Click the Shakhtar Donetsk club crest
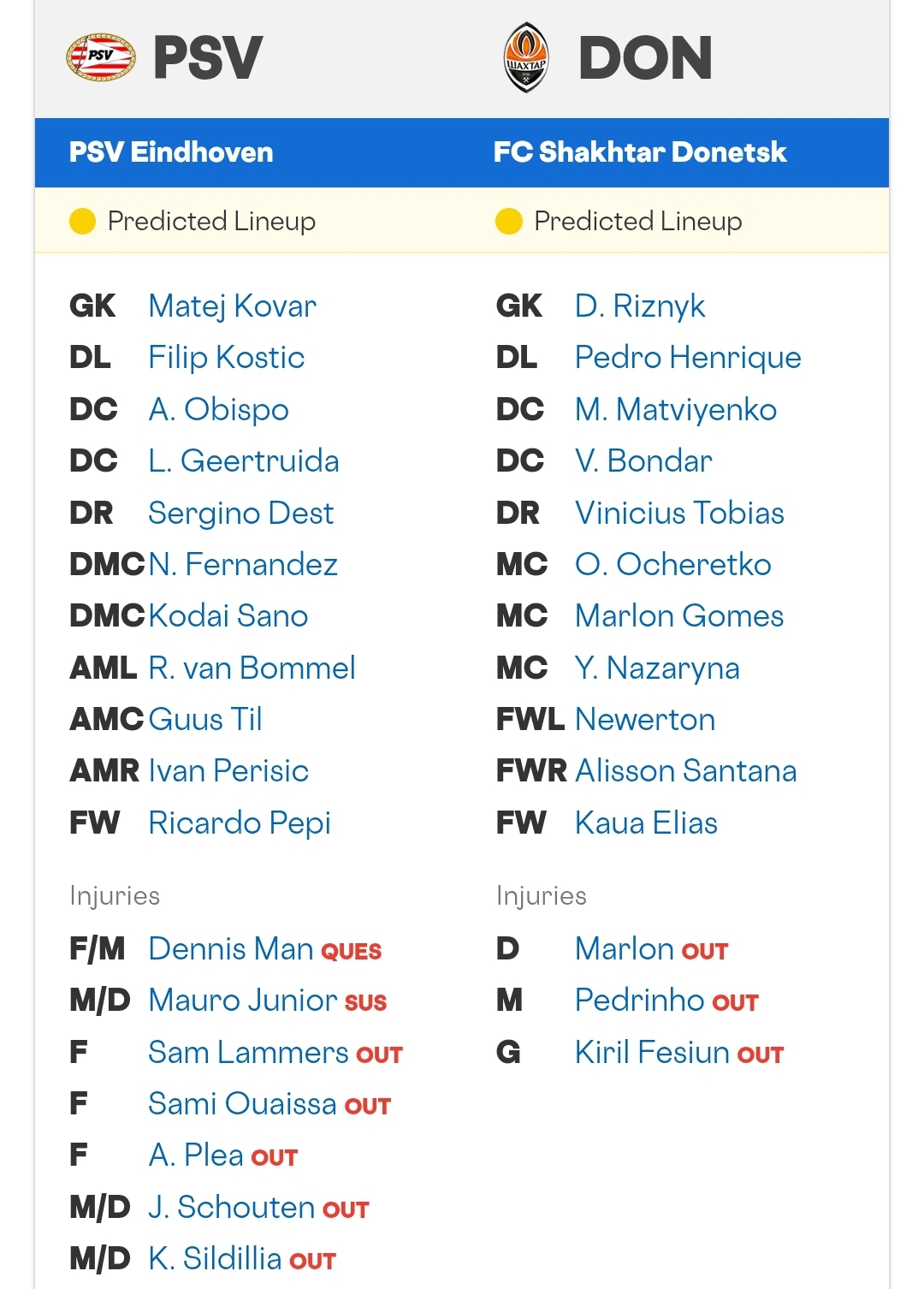 pos(525,57)
